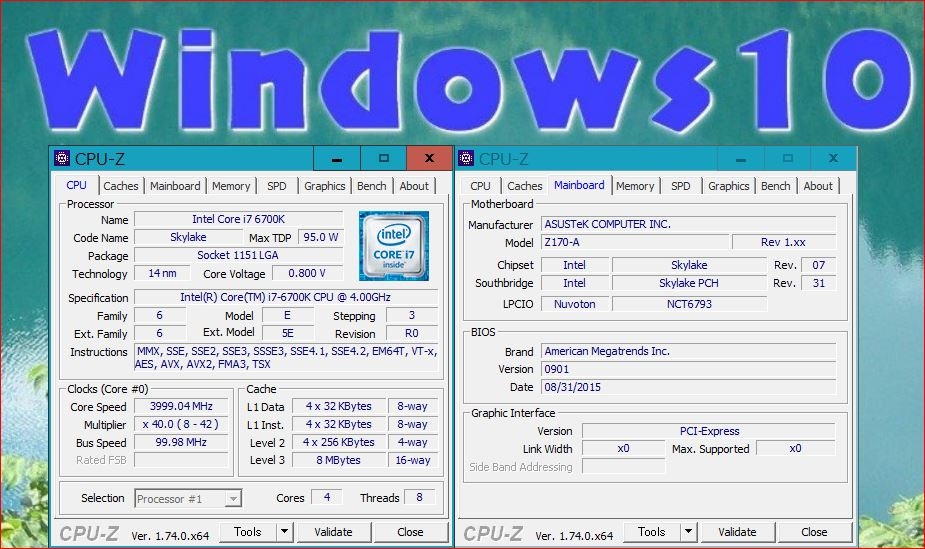Screen dimensions: 925x549
Task: Select SPD tab in left CPU-Z window
Action: pos(277,186)
